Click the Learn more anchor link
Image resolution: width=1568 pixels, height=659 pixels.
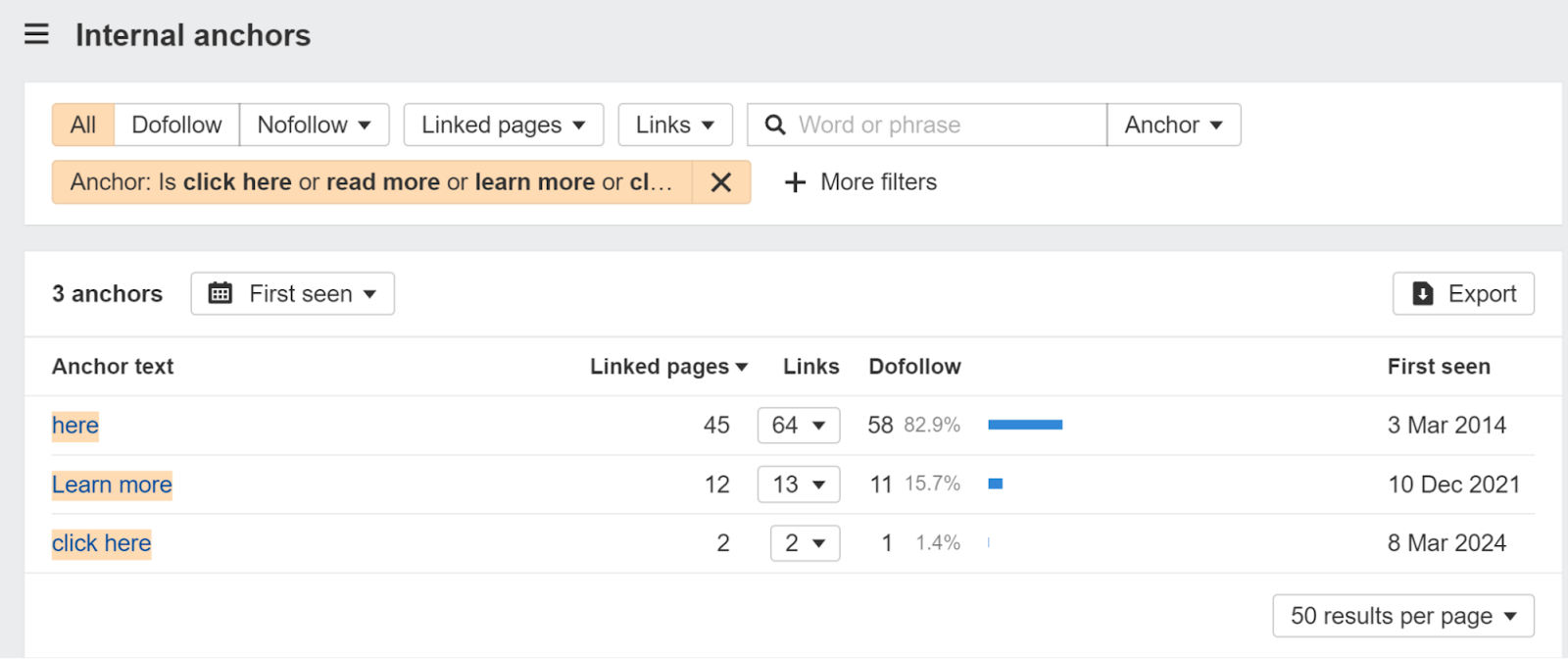(111, 484)
